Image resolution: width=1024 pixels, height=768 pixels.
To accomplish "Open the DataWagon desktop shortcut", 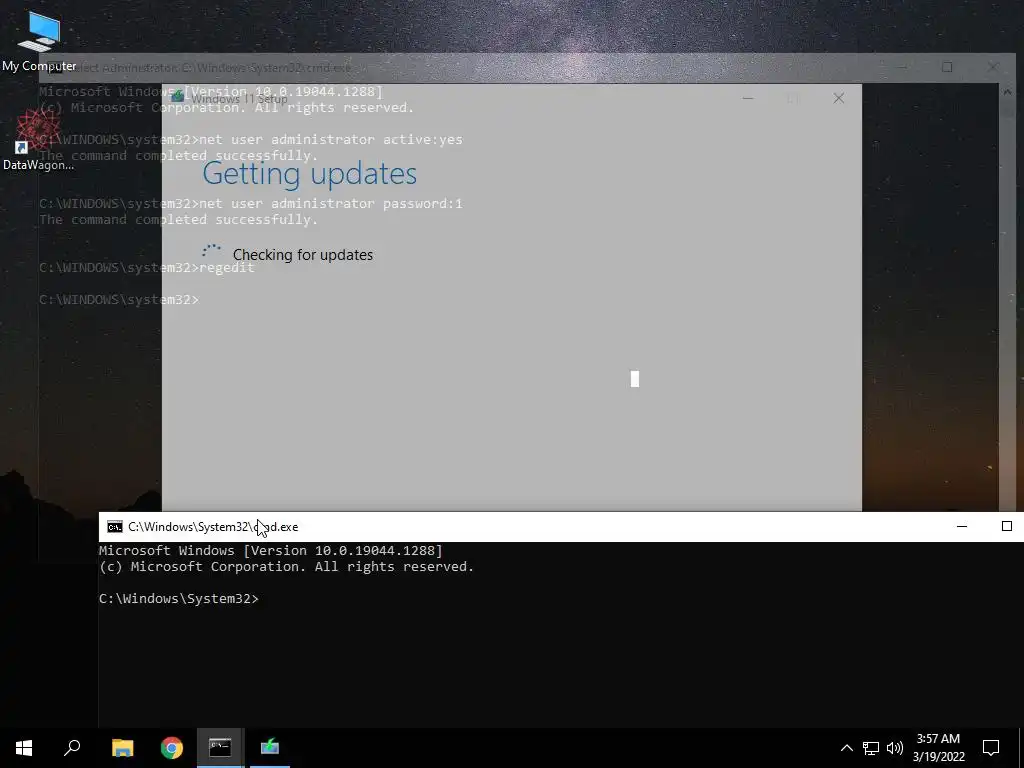I will click(x=38, y=140).
